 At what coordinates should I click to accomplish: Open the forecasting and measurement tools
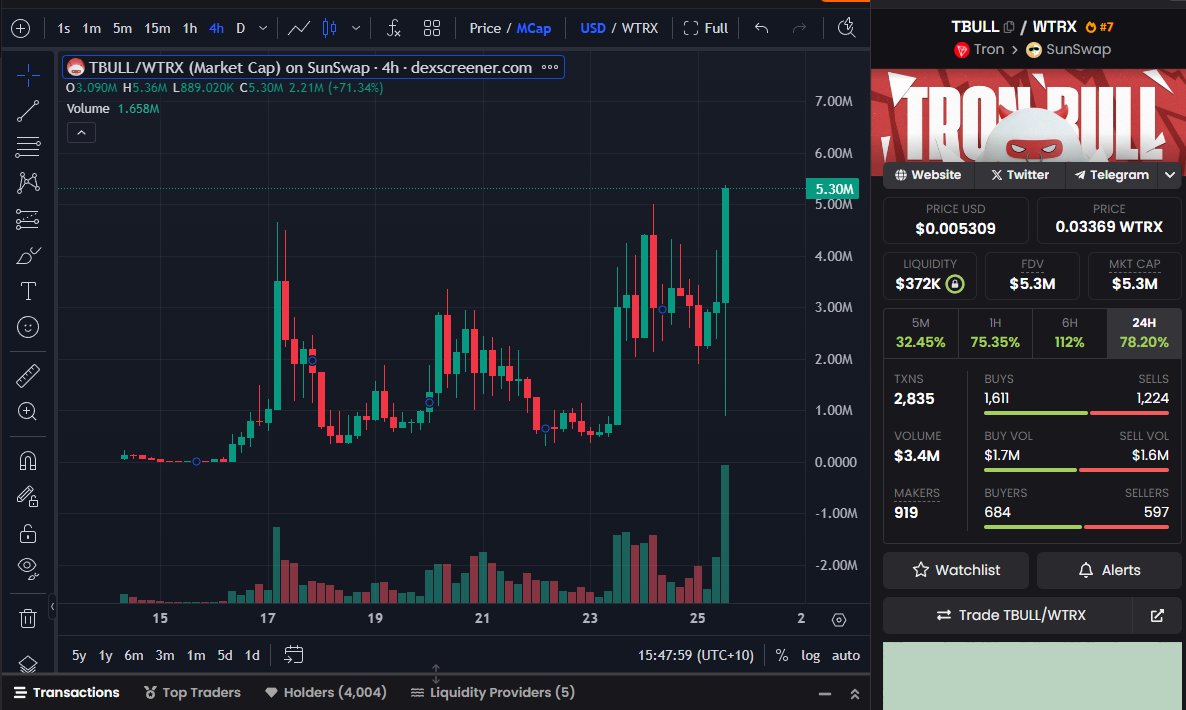point(28,219)
